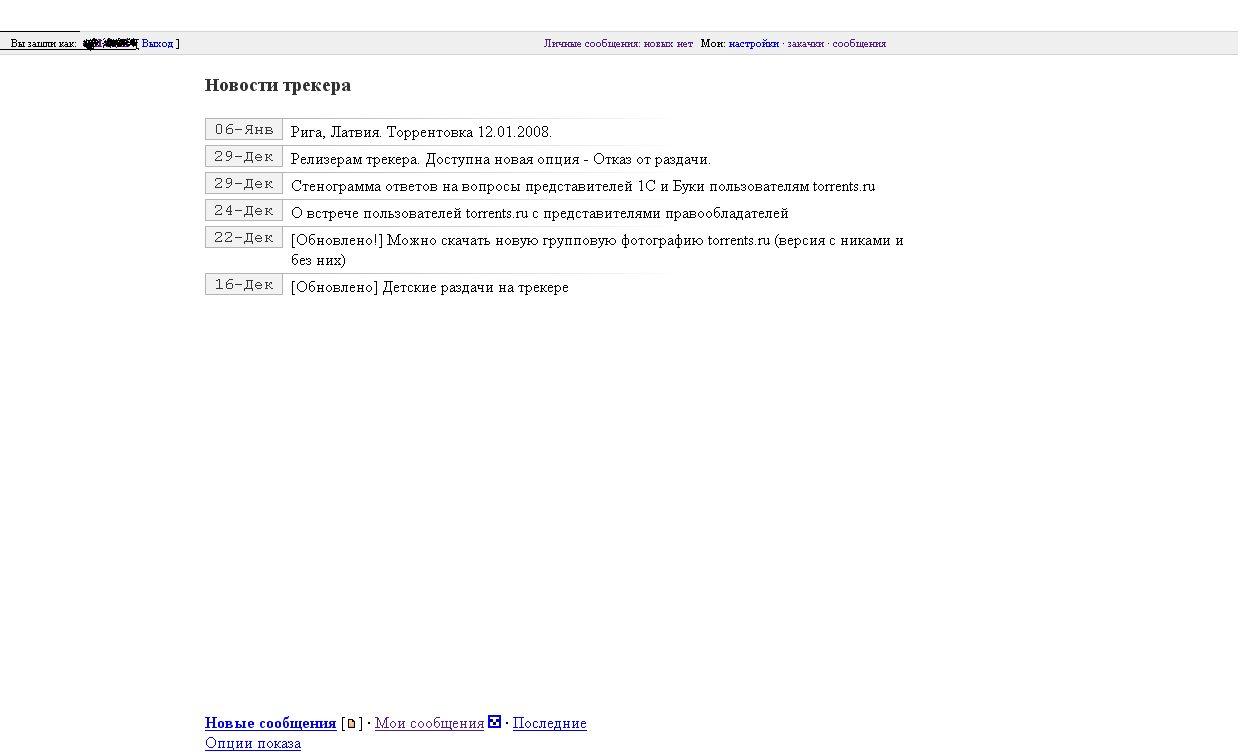Open the Мои сообщения link
Image resolution: width=1245 pixels, height=752 pixels.
pyautogui.click(x=429, y=723)
